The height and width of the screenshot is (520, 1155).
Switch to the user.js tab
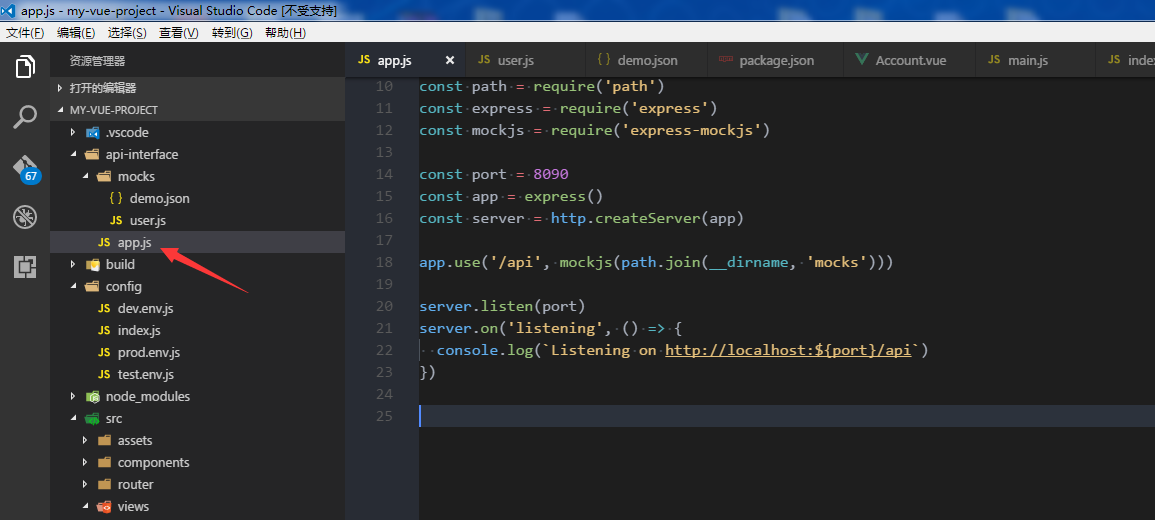click(515, 60)
